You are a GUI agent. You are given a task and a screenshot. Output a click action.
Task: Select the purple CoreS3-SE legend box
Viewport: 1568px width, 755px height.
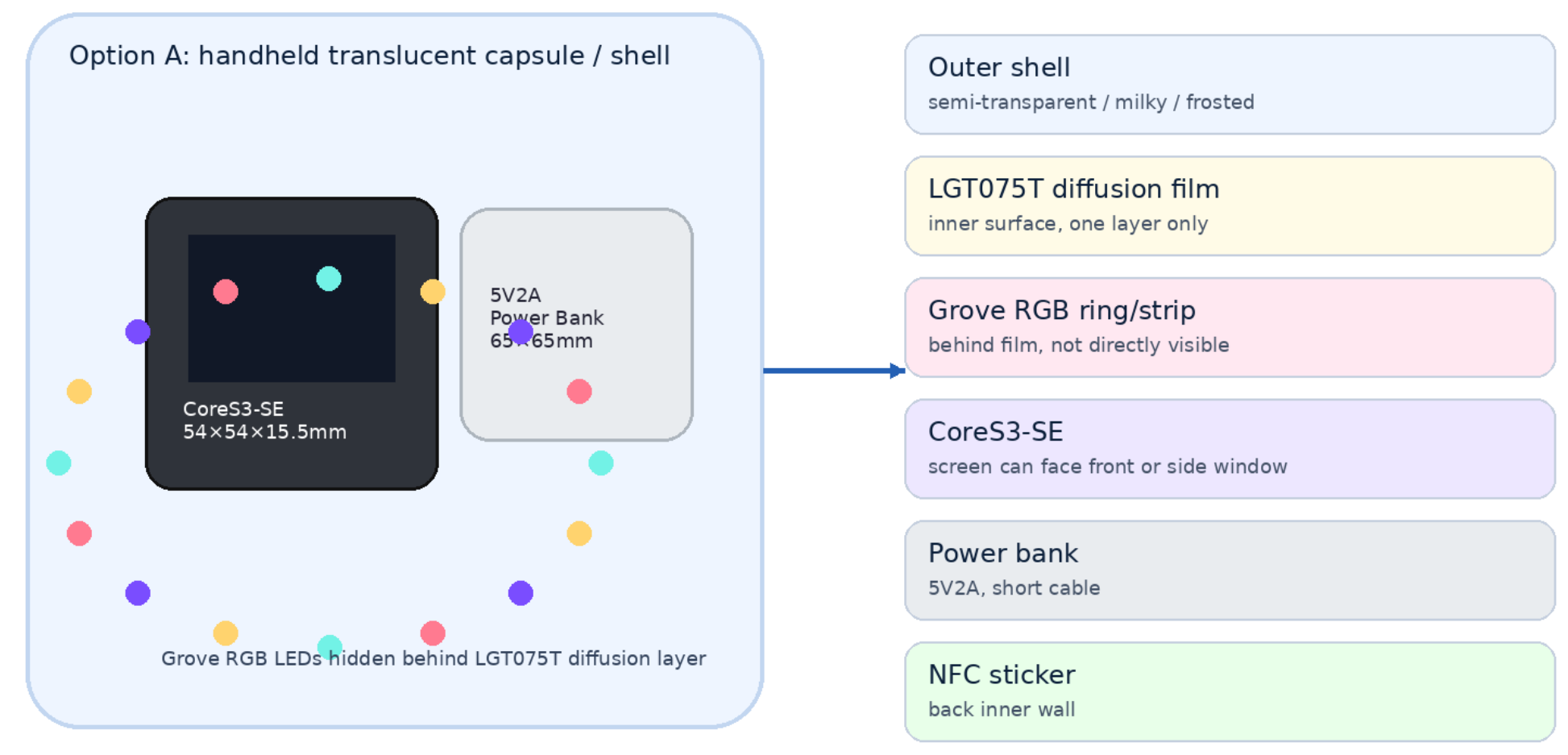click(1230, 449)
